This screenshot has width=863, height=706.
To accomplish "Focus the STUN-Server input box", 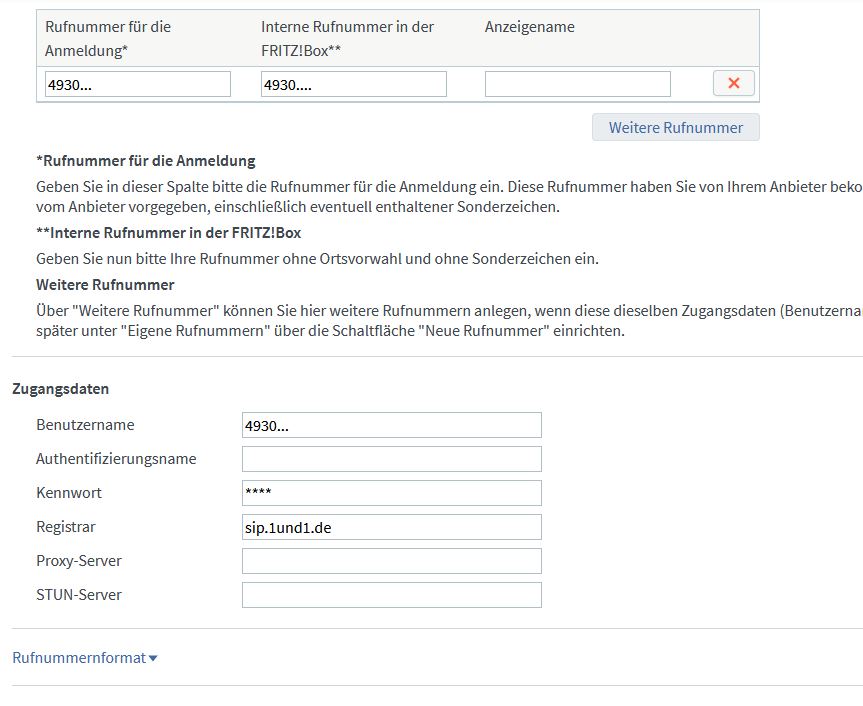I will 391,595.
